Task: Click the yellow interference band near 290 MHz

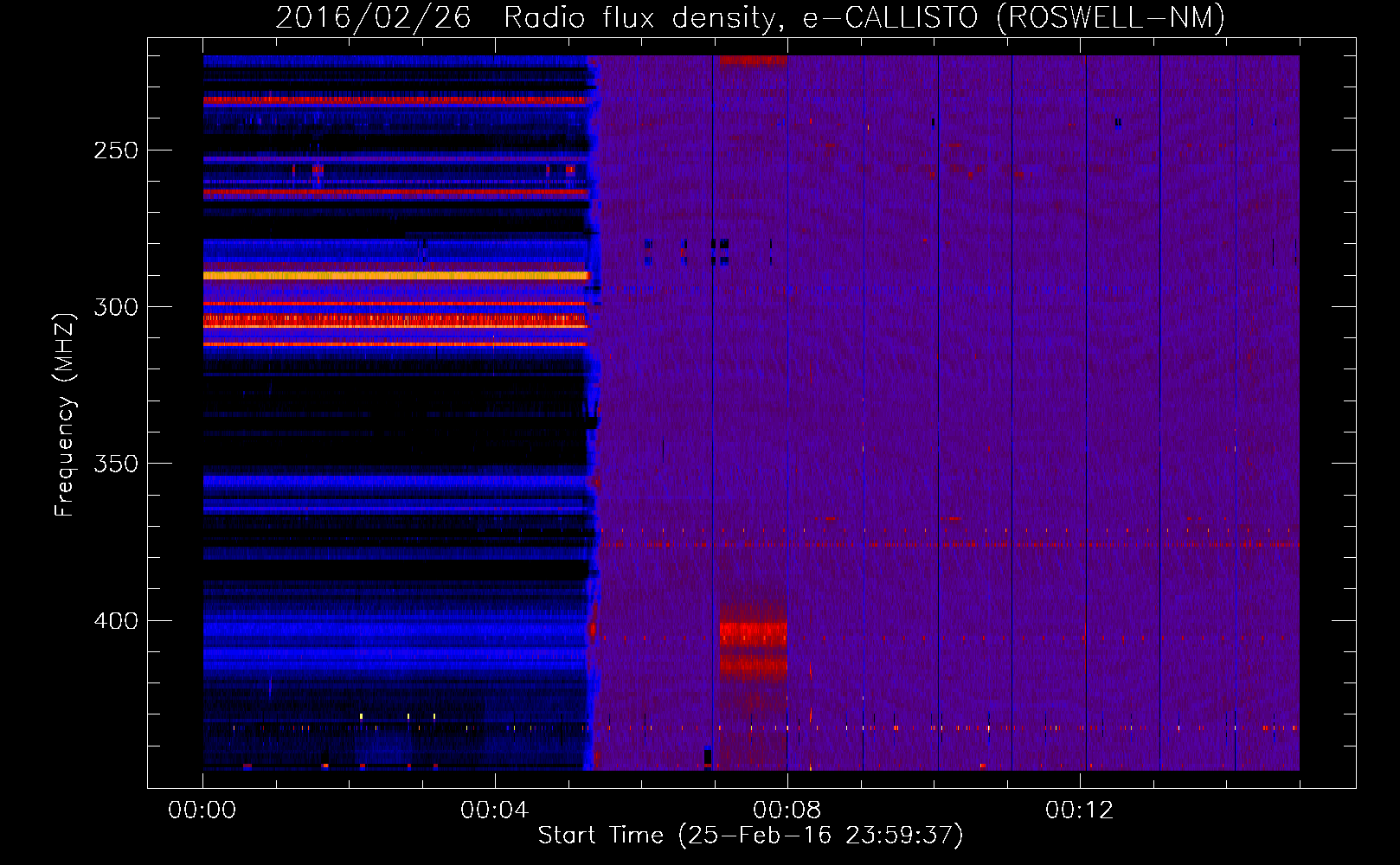Action: [x=395, y=276]
